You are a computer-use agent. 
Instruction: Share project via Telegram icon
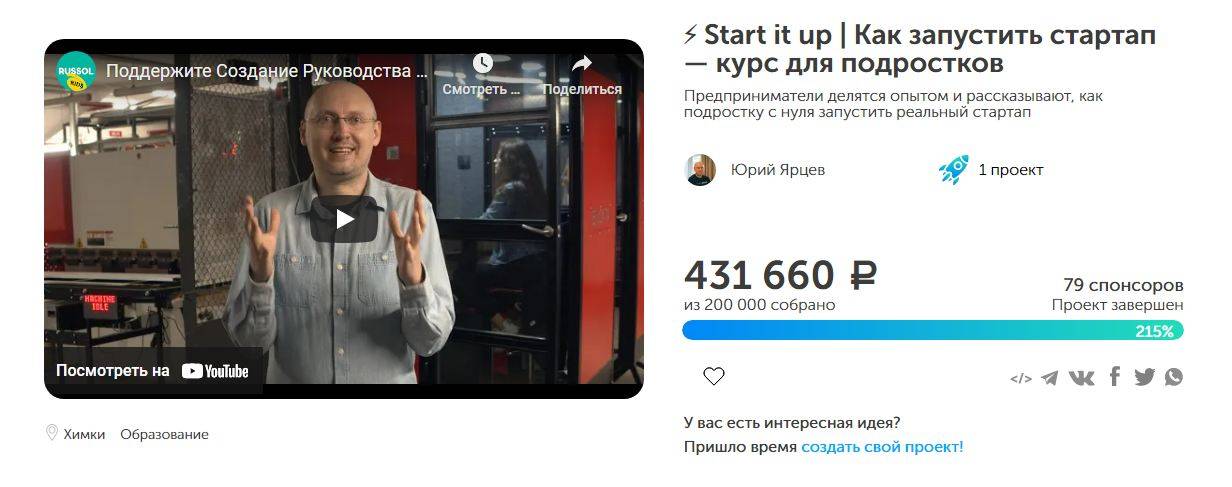coord(1049,377)
